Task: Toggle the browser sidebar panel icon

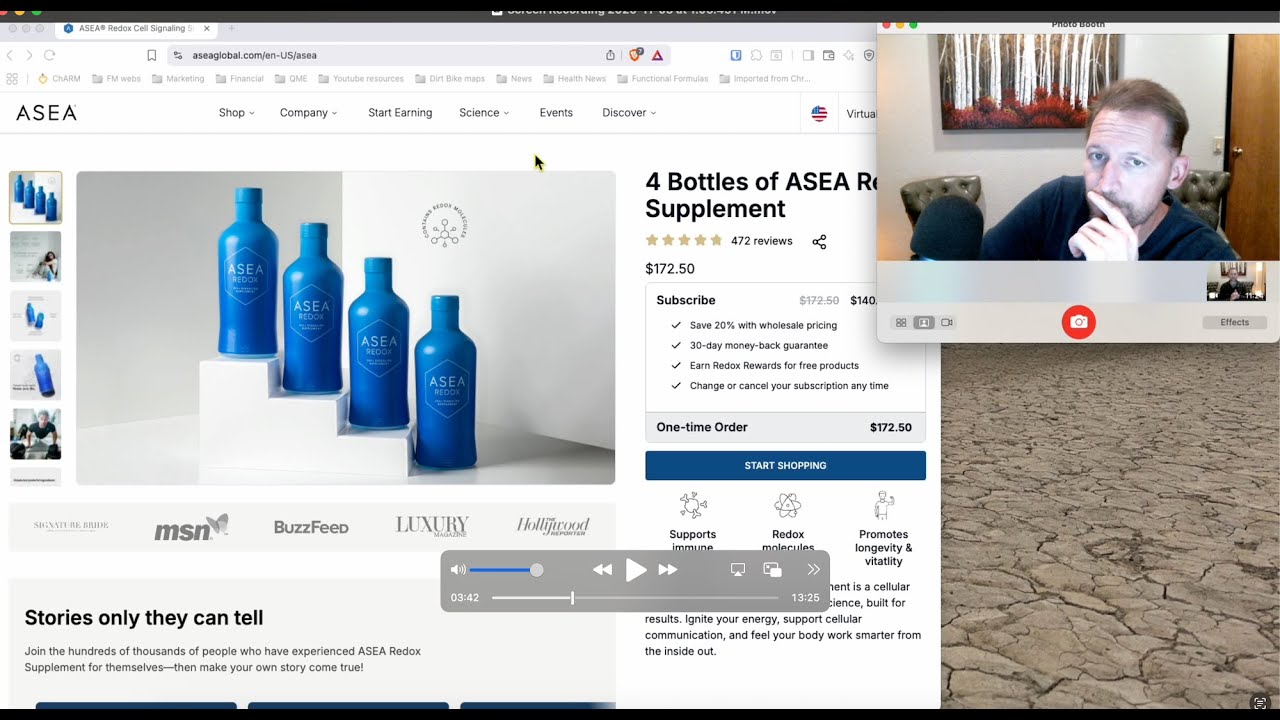Action: point(808,55)
